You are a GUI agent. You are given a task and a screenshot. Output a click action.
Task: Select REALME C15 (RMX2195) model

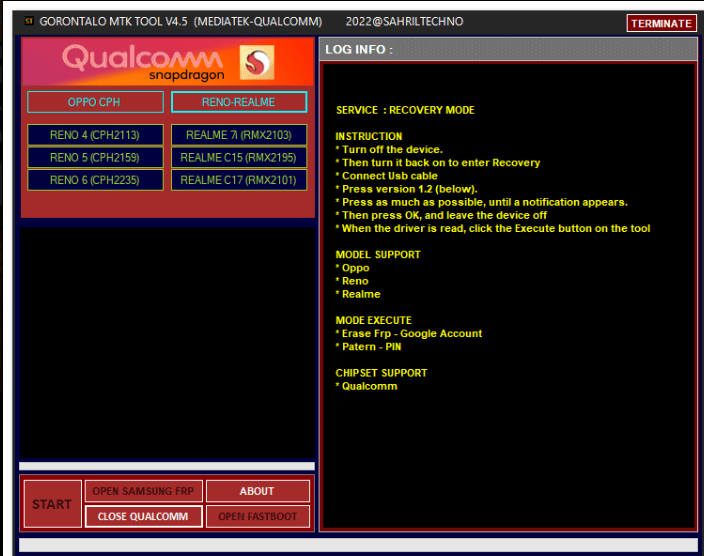(x=239, y=158)
